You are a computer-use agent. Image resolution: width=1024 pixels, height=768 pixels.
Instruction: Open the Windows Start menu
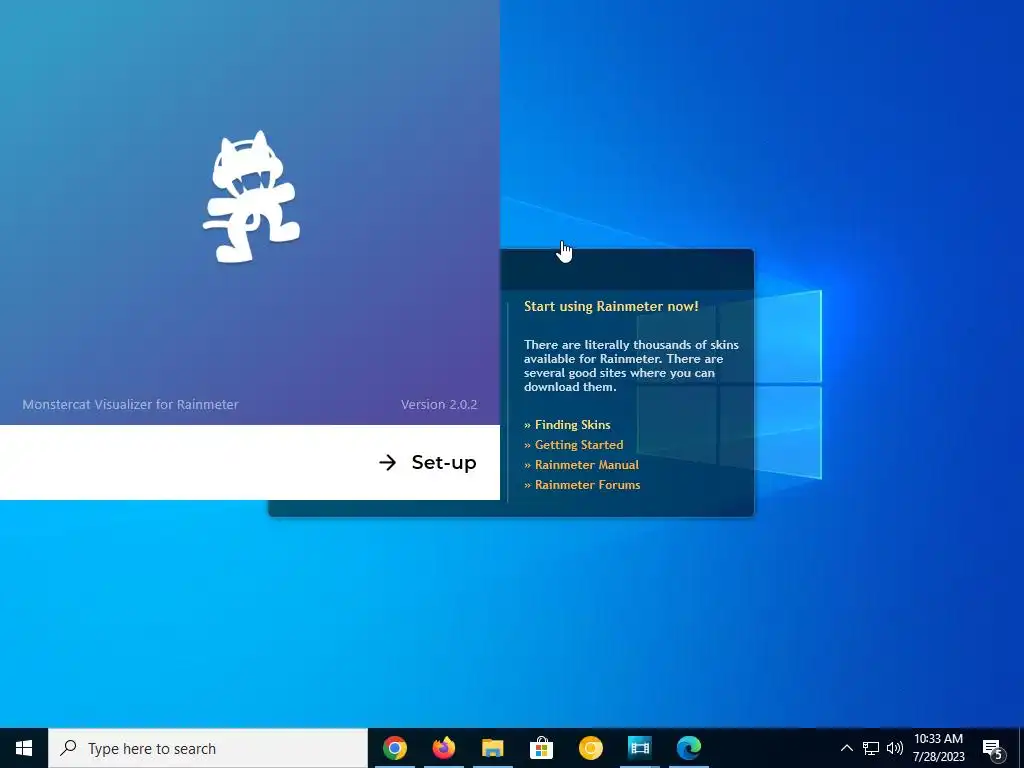click(x=24, y=748)
